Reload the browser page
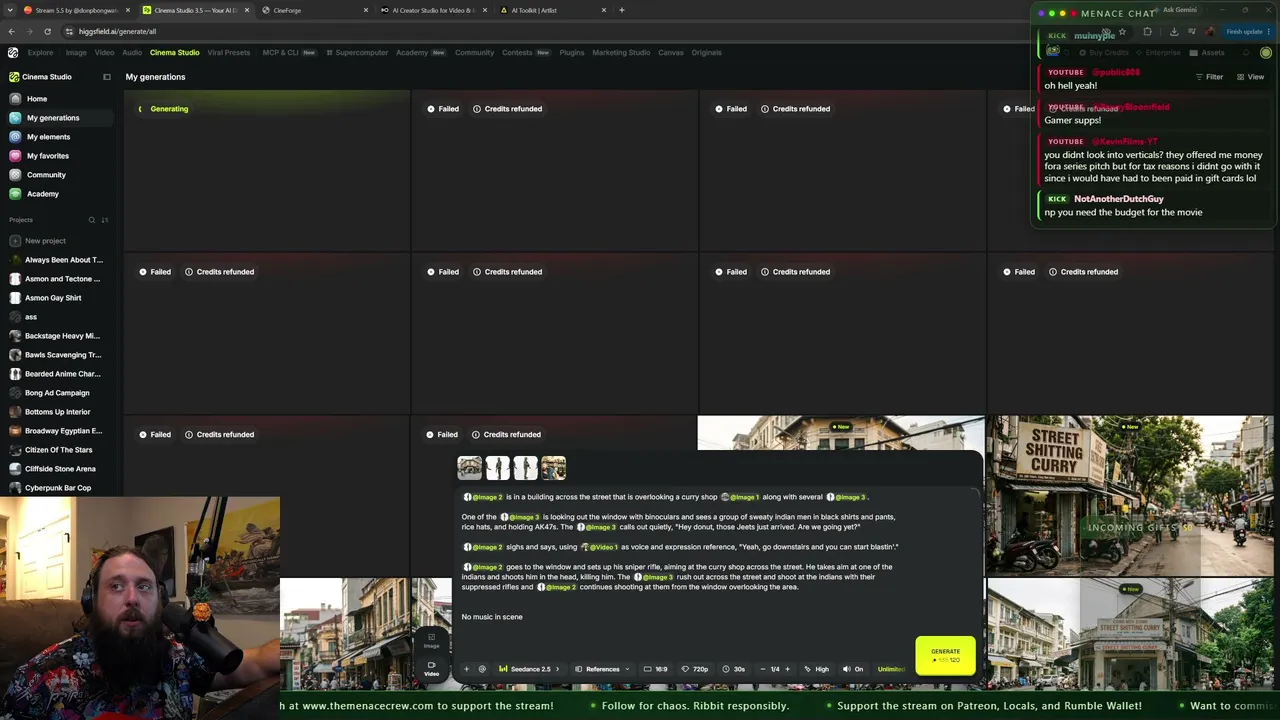 pos(47,31)
